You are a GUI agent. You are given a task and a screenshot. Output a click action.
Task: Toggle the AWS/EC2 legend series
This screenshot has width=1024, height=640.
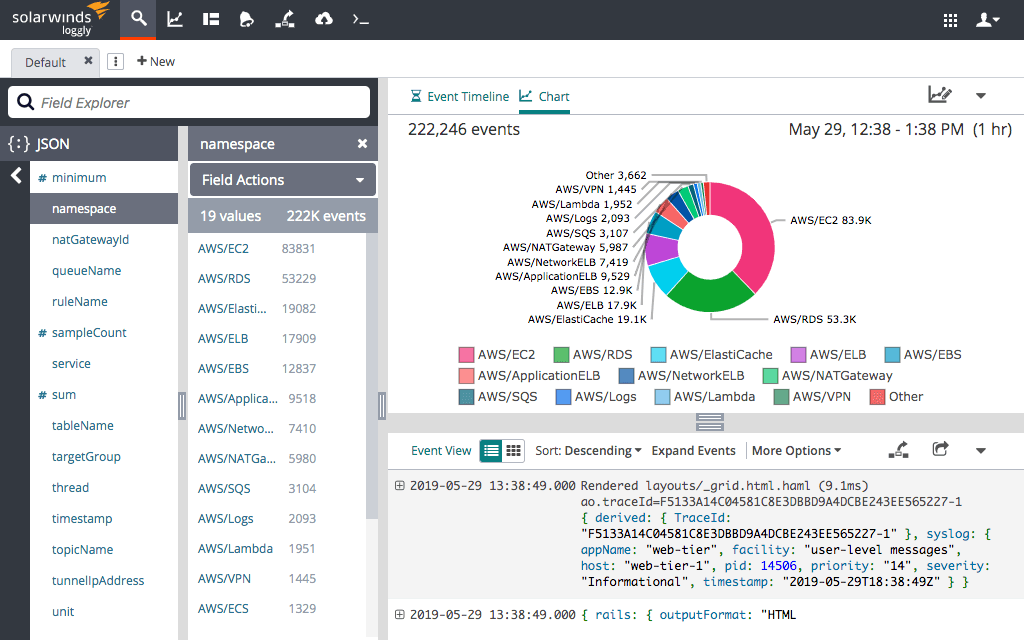[497, 354]
